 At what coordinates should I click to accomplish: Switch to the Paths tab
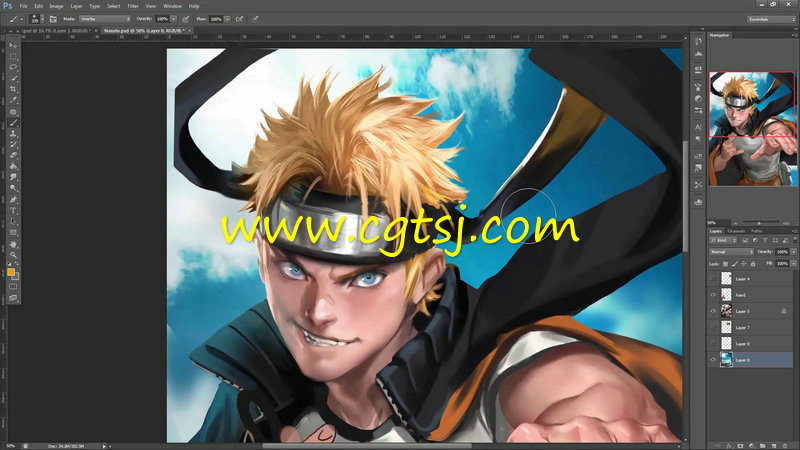(757, 231)
